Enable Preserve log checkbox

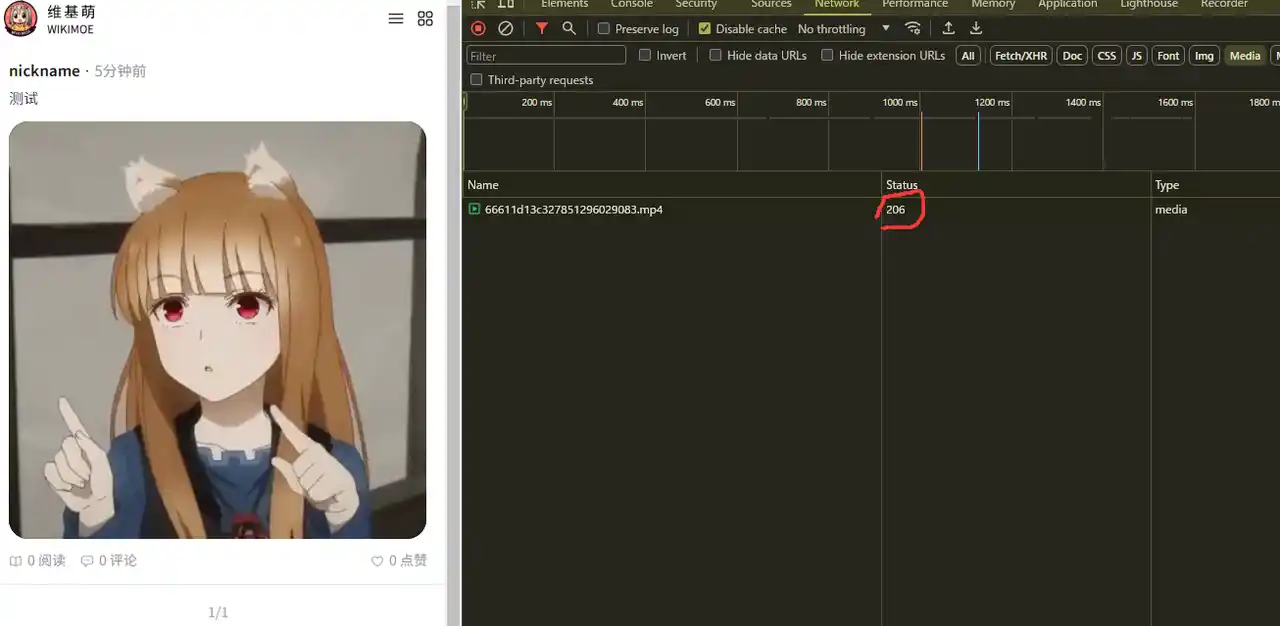point(604,29)
